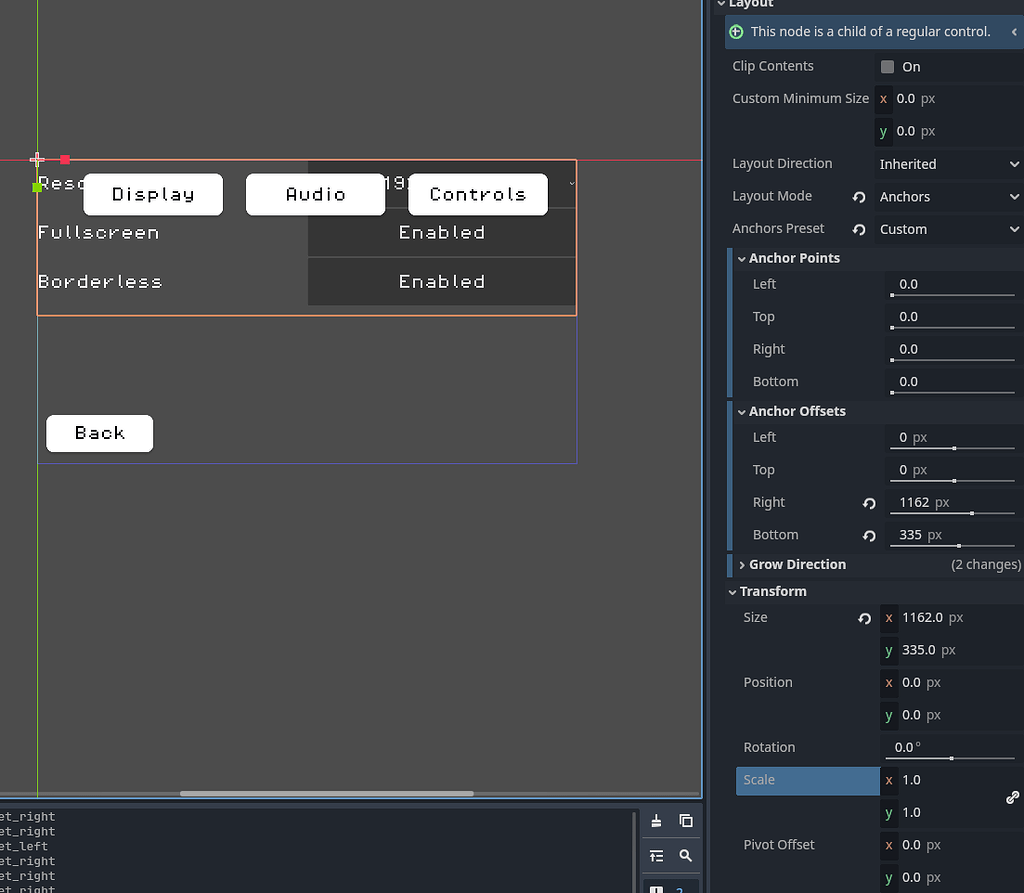Revert the Size property to default
Viewport: 1024px width, 893px height.
tap(864, 618)
